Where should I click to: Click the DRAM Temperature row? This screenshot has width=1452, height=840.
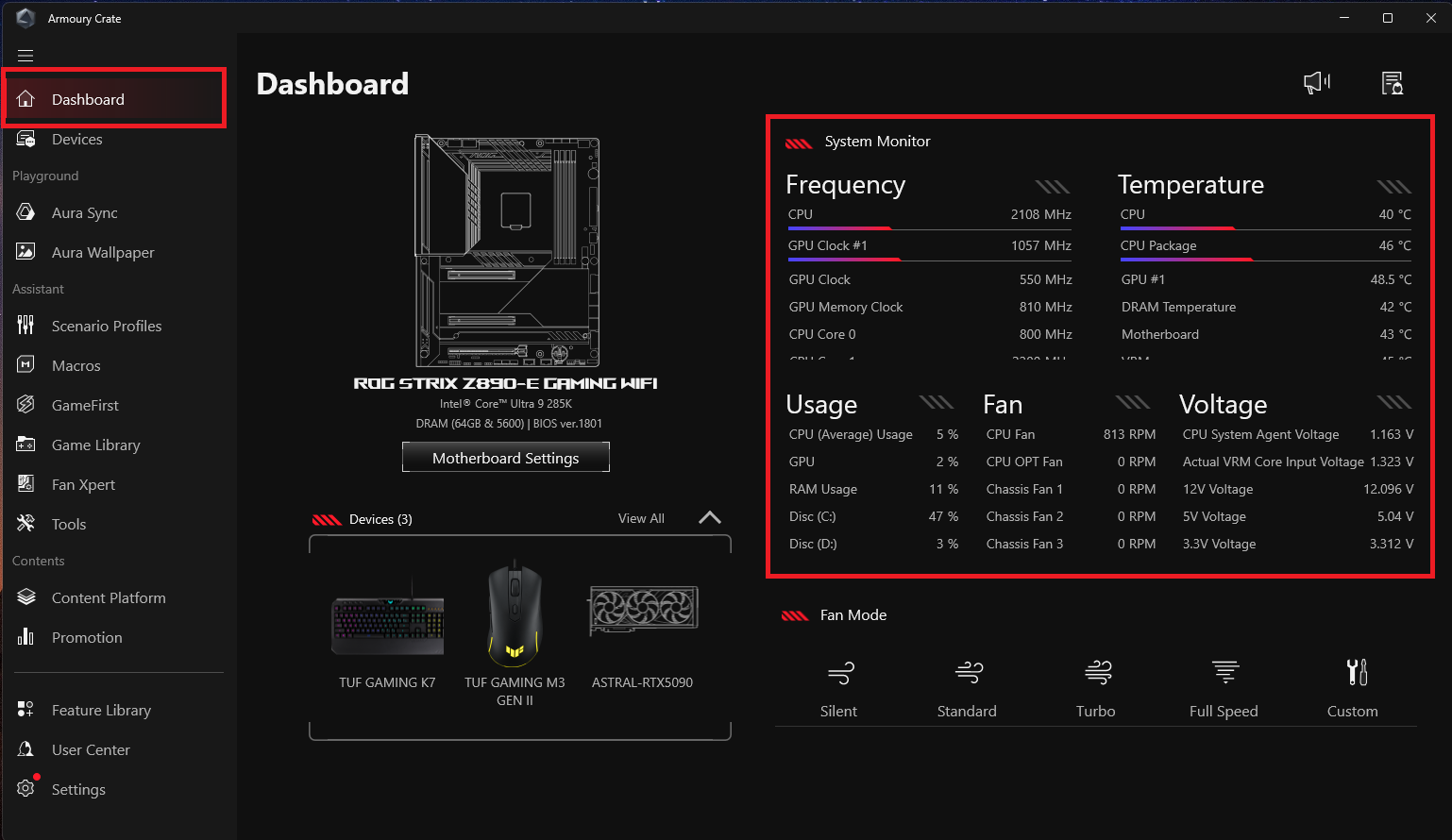(1266, 307)
